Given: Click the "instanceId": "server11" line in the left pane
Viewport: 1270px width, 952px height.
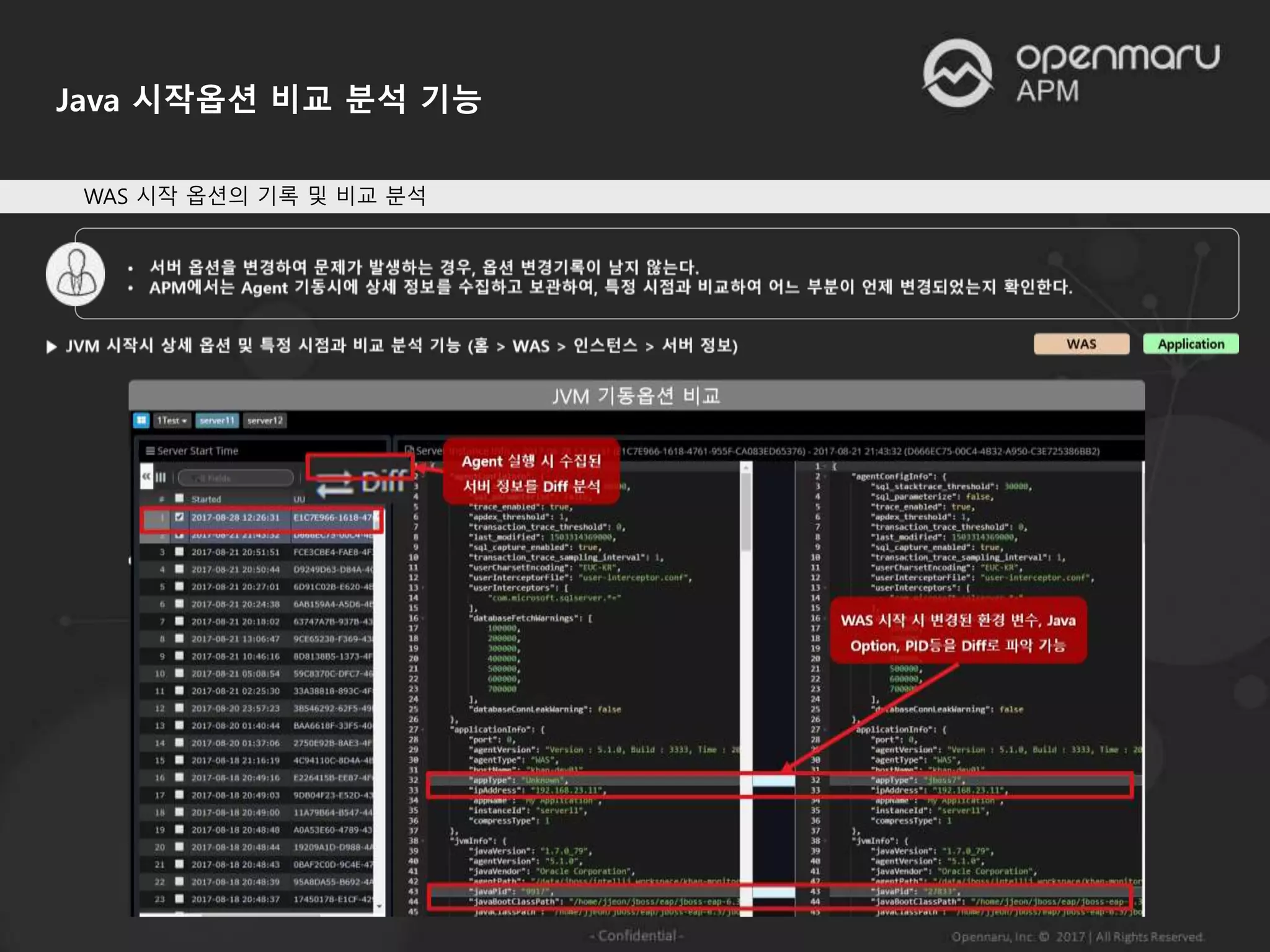Looking at the screenshot, I should click(x=528, y=811).
